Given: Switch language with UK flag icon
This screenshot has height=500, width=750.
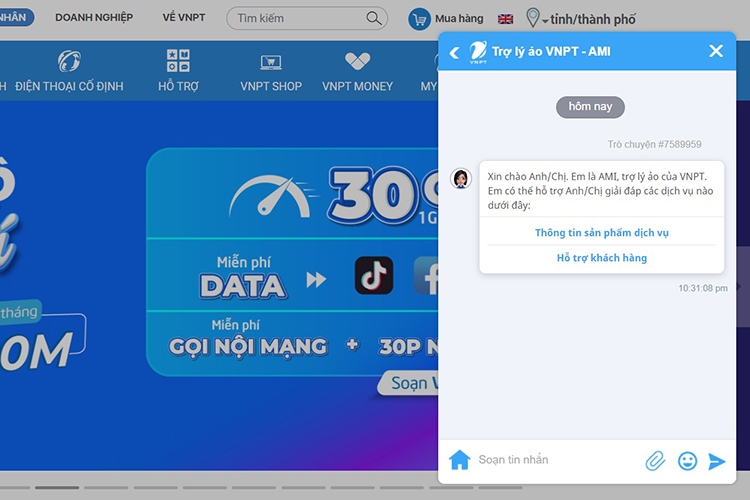Looking at the screenshot, I should 505,19.
